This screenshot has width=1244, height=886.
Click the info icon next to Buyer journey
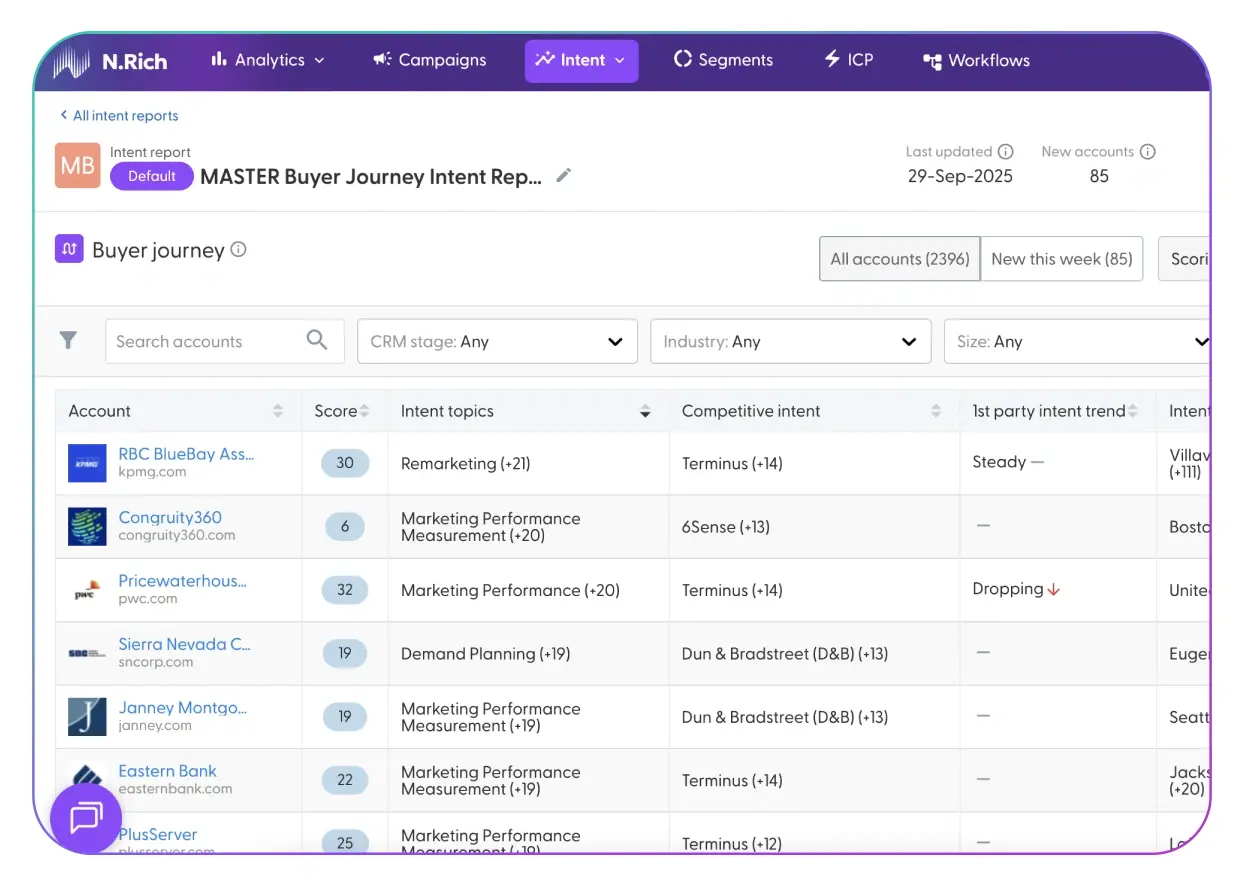pyautogui.click(x=238, y=250)
